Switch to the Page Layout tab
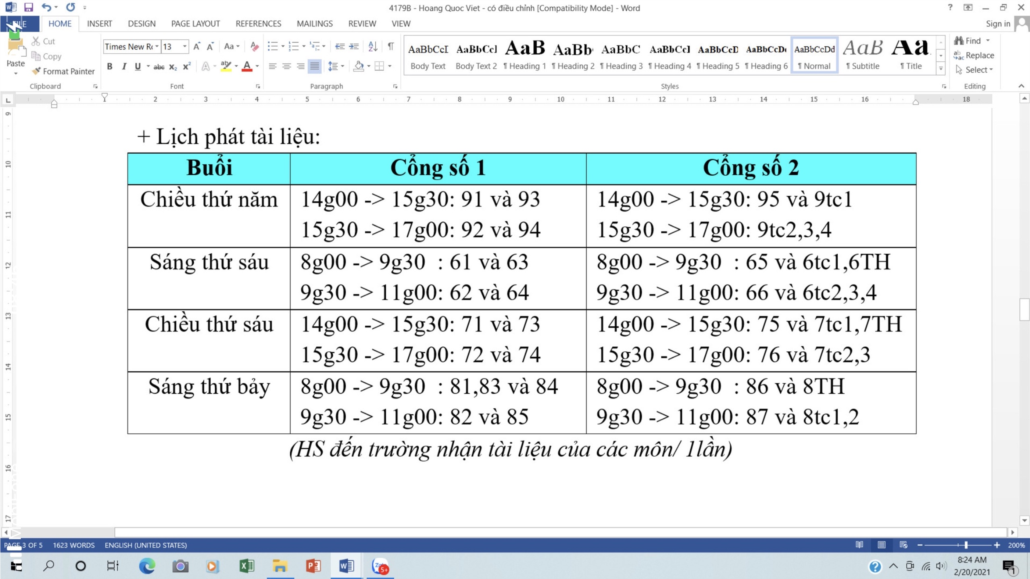The width and height of the screenshot is (1030, 579). tap(195, 23)
